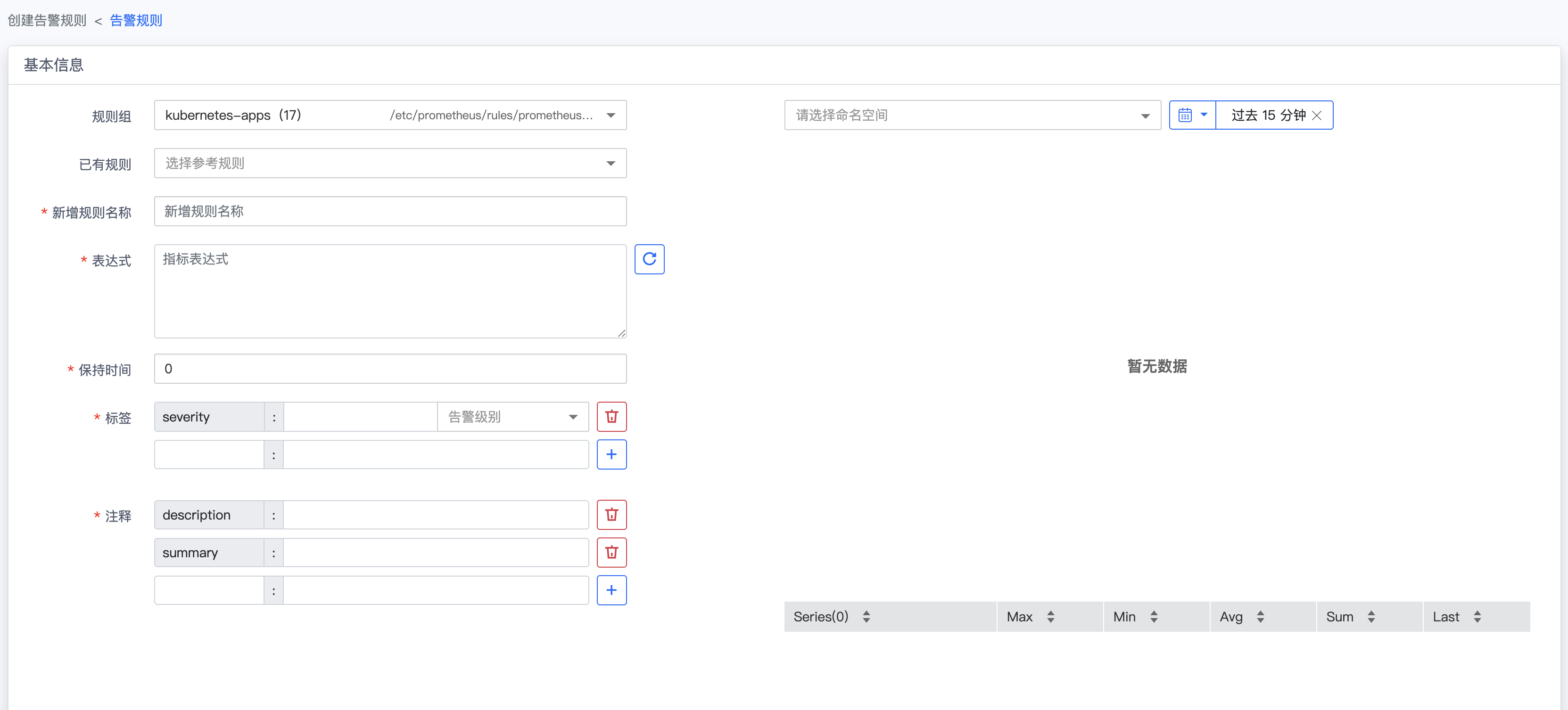The image size is (1568, 710).
Task: Click the 规则组 field label
Action: click(x=111, y=116)
